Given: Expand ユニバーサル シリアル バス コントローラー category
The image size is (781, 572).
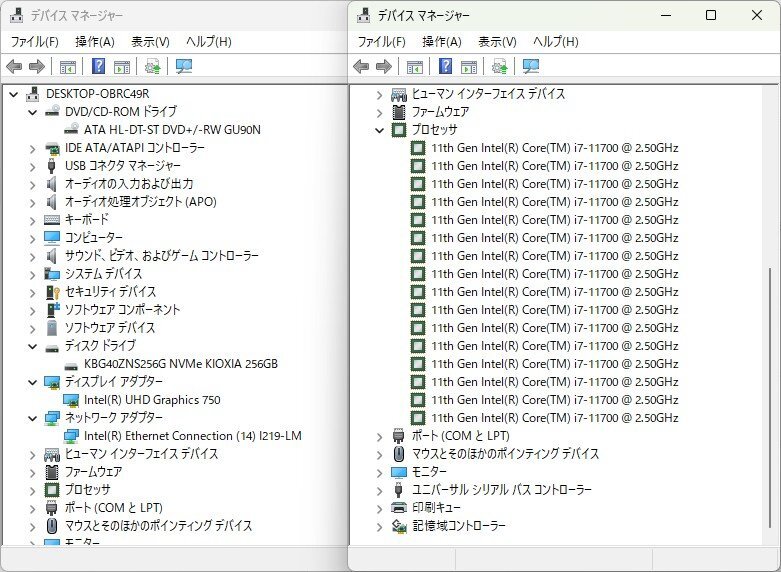Looking at the screenshot, I should tap(380, 490).
